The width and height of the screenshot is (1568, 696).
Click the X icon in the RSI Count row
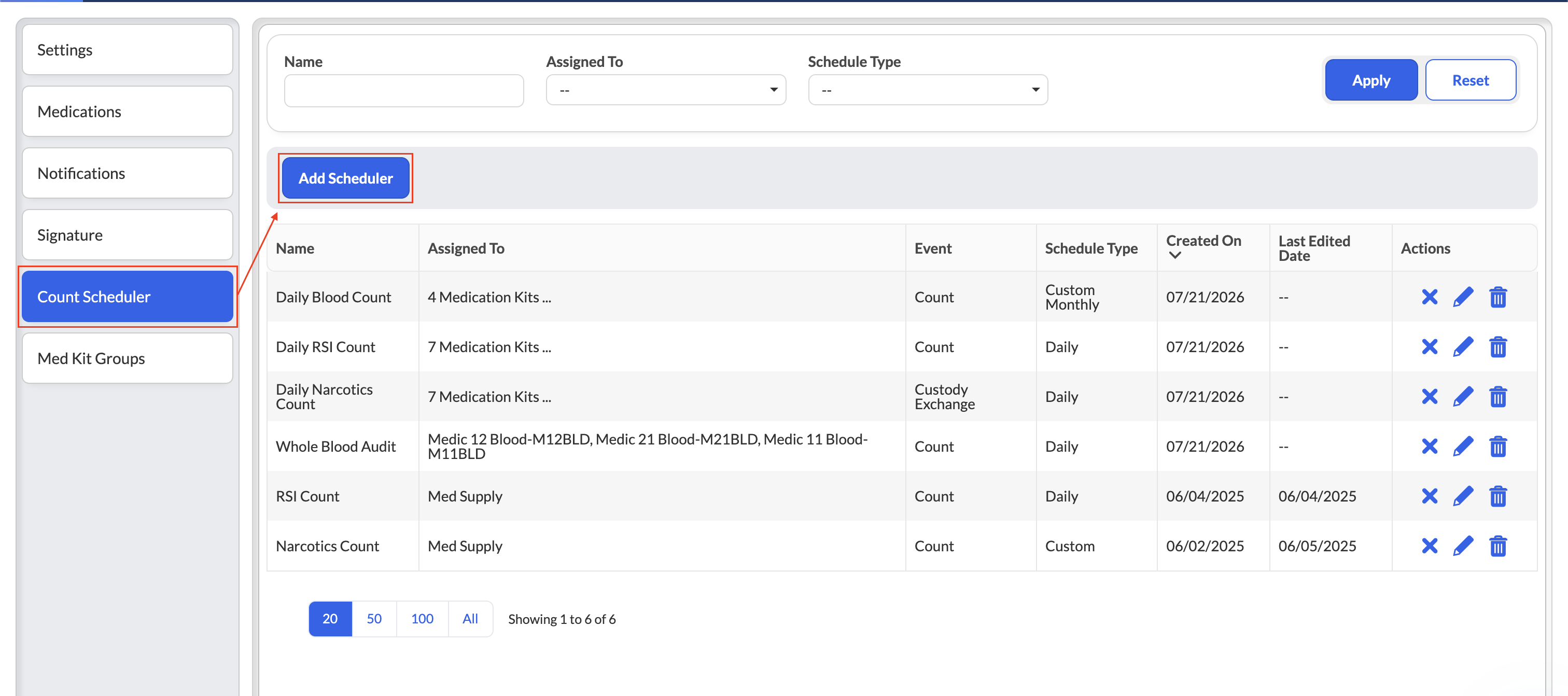click(x=1429, y=496)
